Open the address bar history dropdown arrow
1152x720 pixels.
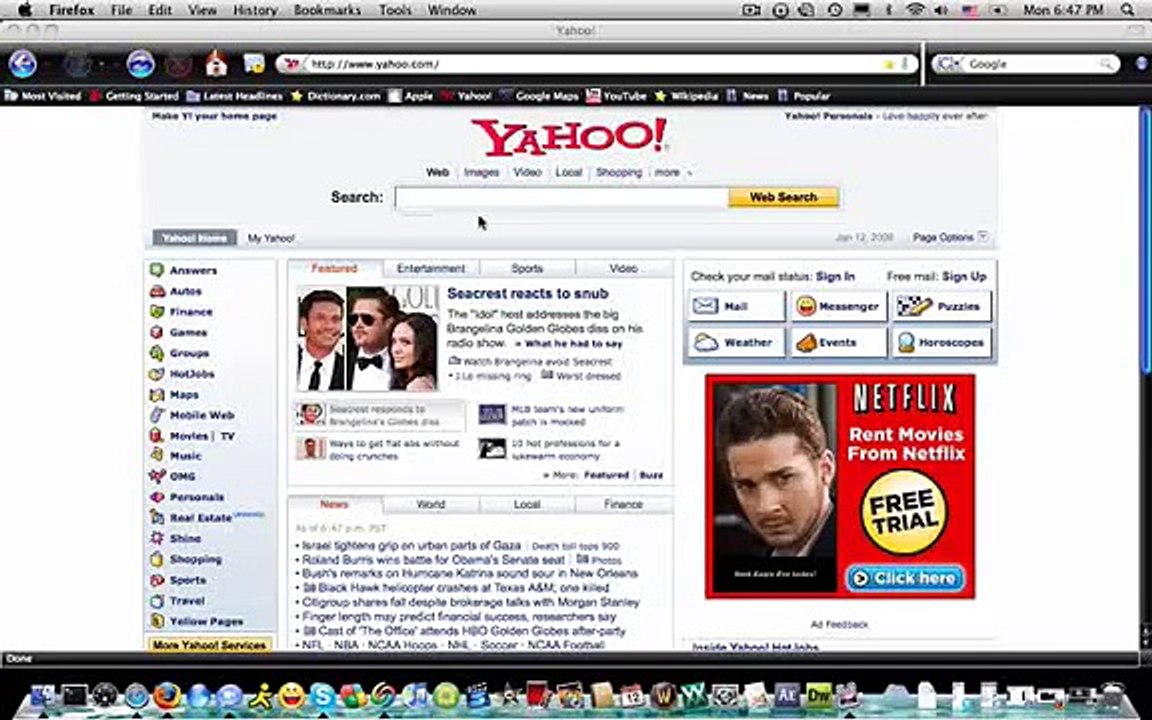click(905, 64)
